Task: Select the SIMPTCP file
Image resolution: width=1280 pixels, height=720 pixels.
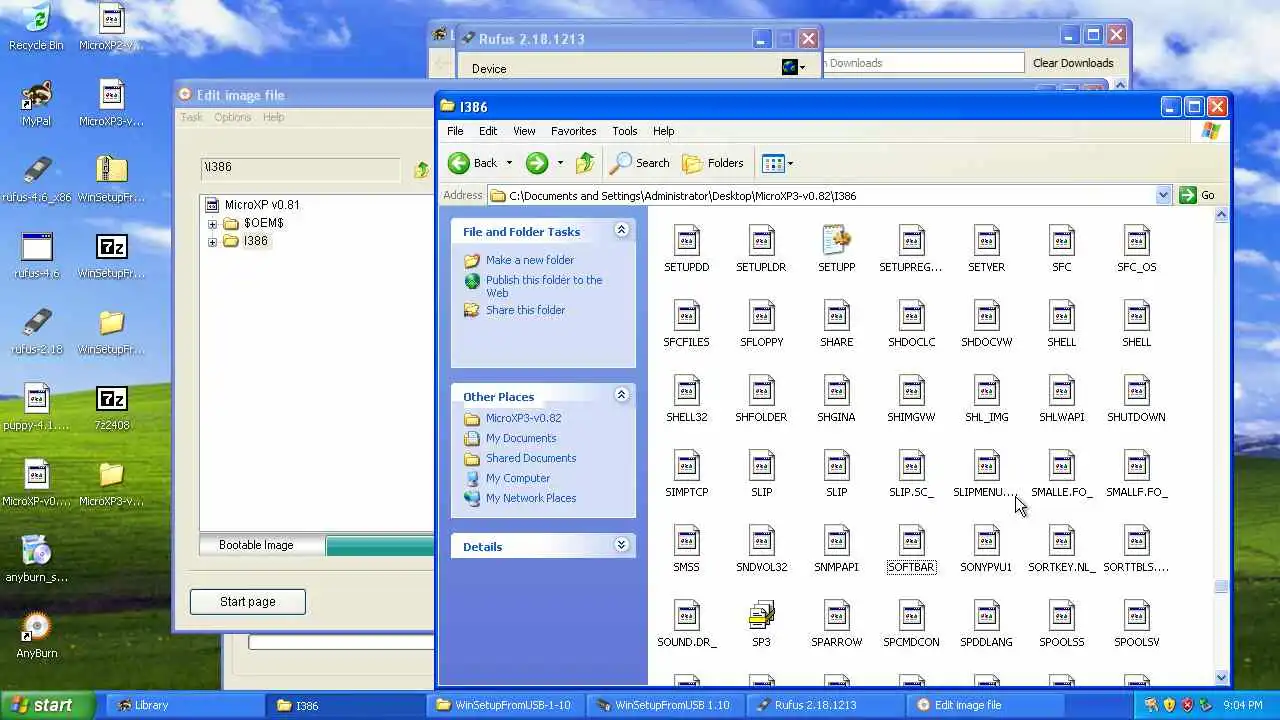Action: point(686,474)
